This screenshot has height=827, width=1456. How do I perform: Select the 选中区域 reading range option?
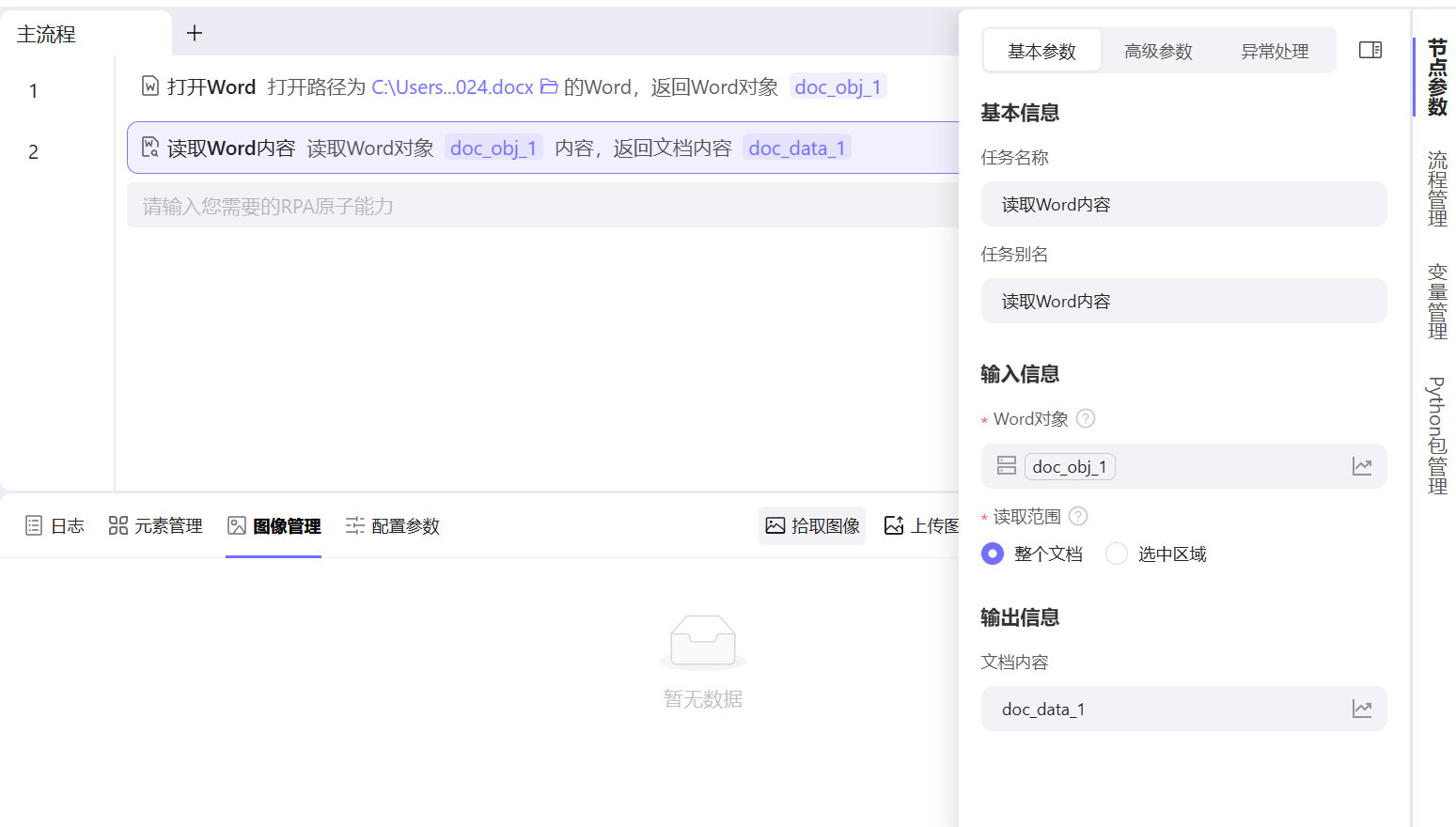[1116, 554]
